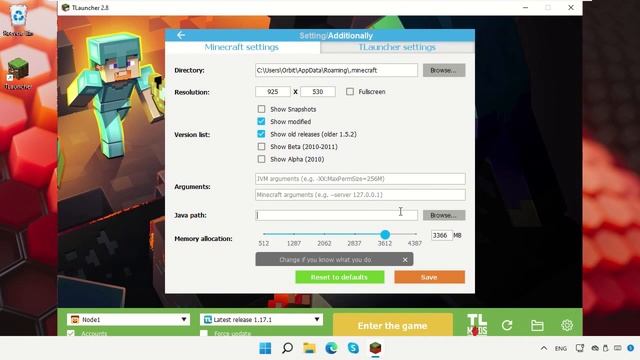The height and width of the screenshot is (360, 640).
Task: Switch to Minecraft settings tab
Action: [242, 47]
